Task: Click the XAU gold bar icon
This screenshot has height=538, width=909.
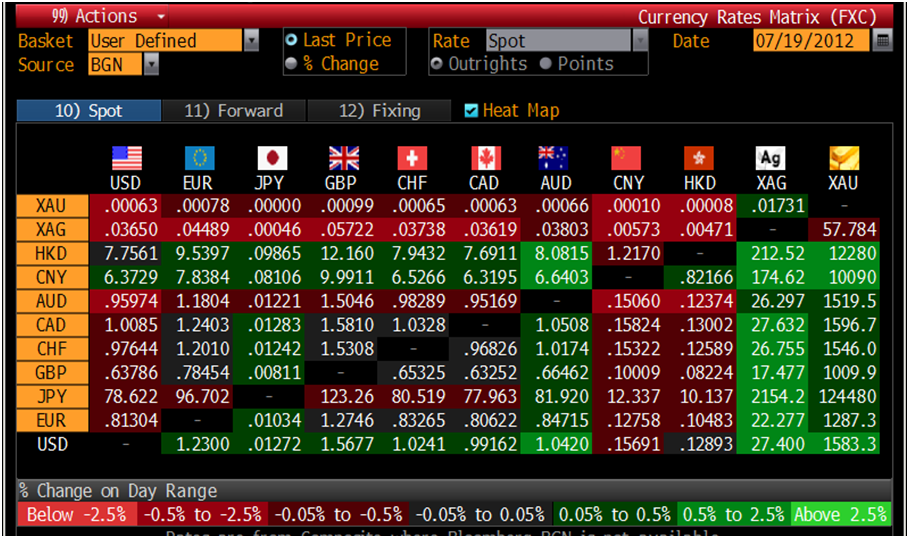Action: click(x=845, y=158)
